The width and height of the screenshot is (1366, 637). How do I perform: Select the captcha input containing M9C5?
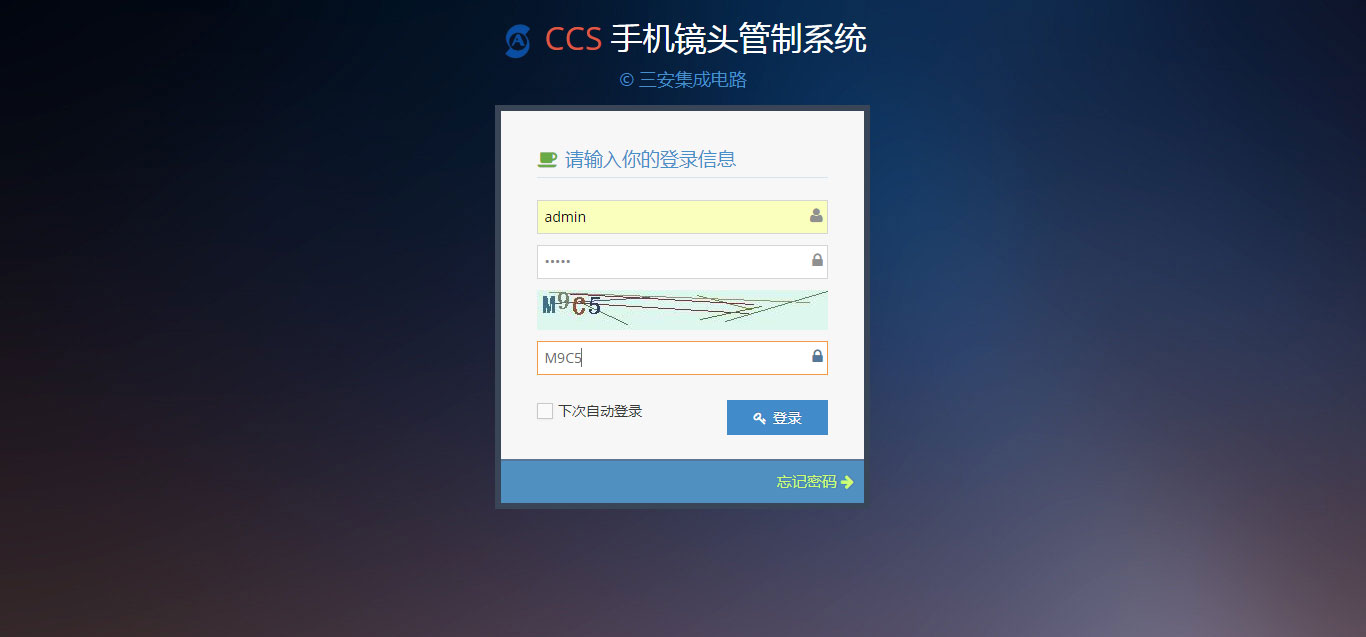(x=682, y=358)
